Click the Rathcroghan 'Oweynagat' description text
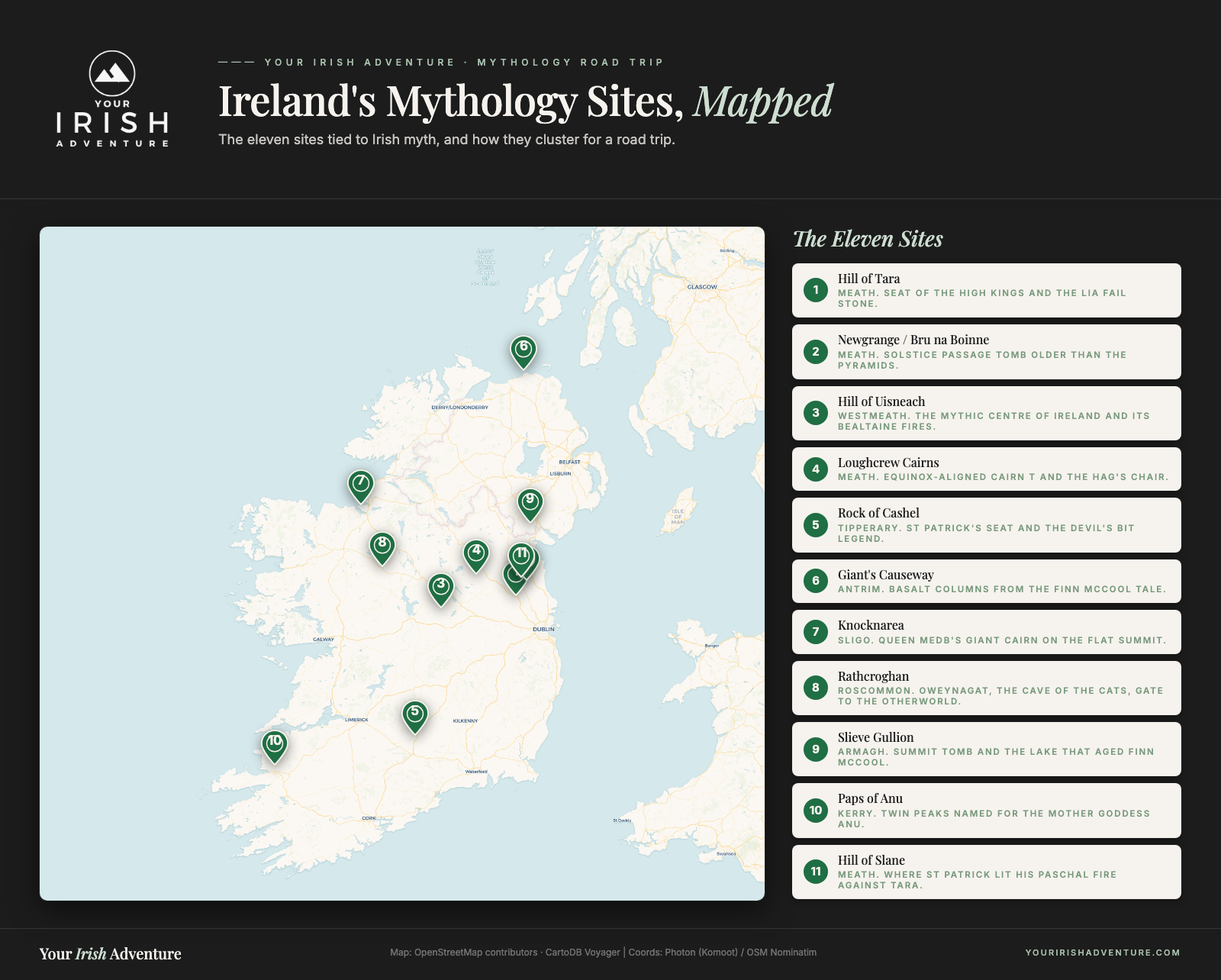1221x980 pixels. pyautogui.click(x=1000, y=696)
